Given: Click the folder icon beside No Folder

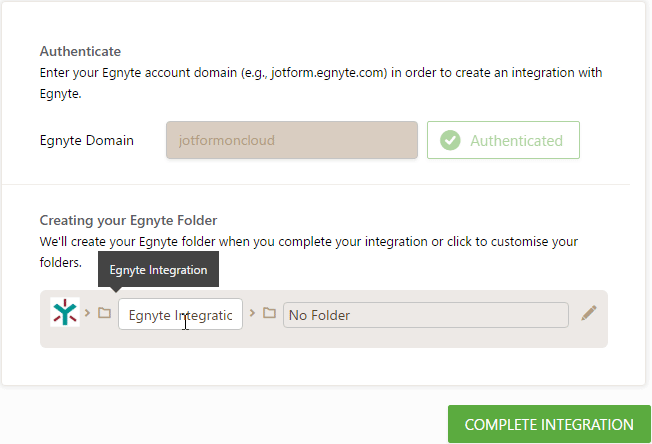Looking at the screenshot, I should coord(269,314).
